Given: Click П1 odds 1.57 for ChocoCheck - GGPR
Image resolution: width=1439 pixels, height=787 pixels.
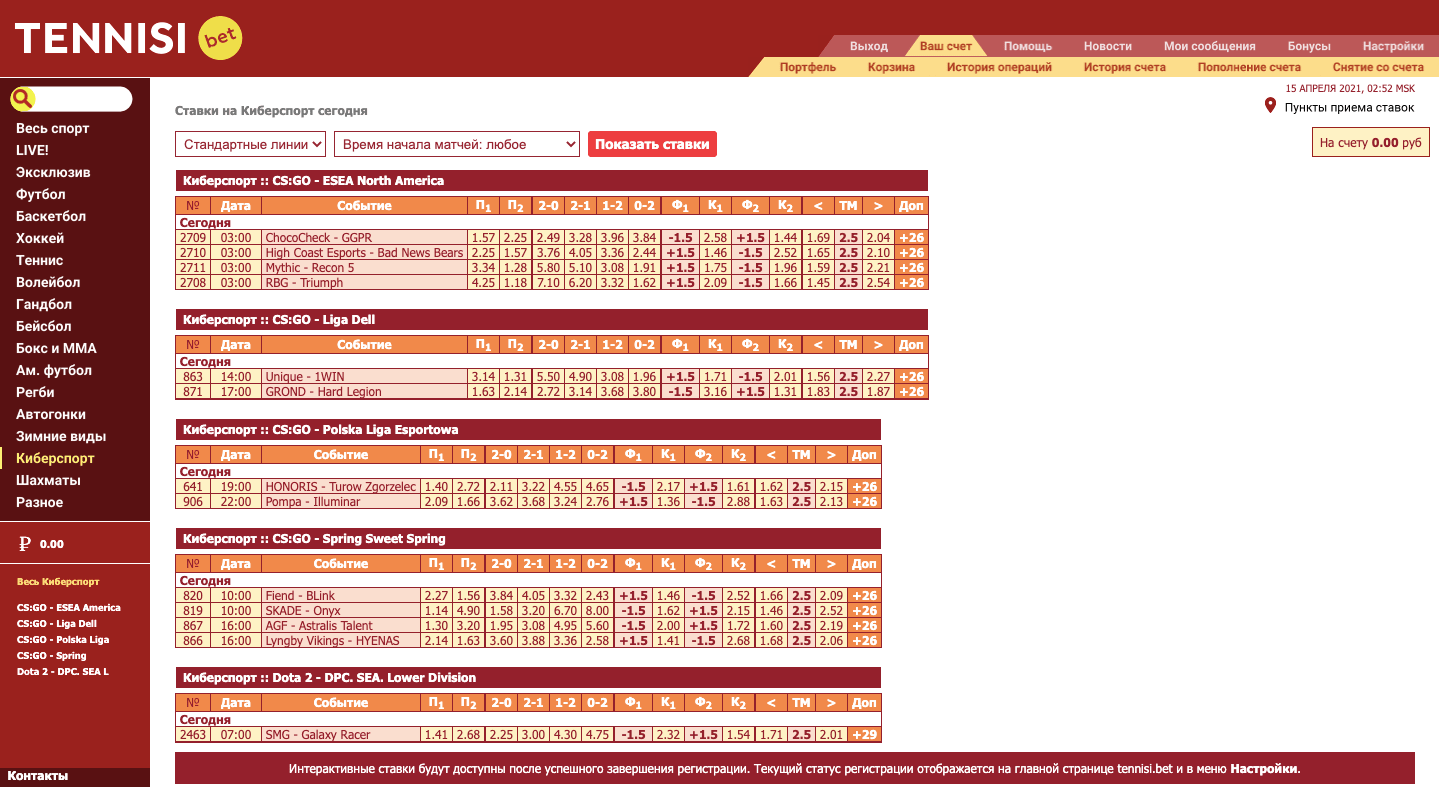Looking at the screenshot, I should (x=483, y=238).
